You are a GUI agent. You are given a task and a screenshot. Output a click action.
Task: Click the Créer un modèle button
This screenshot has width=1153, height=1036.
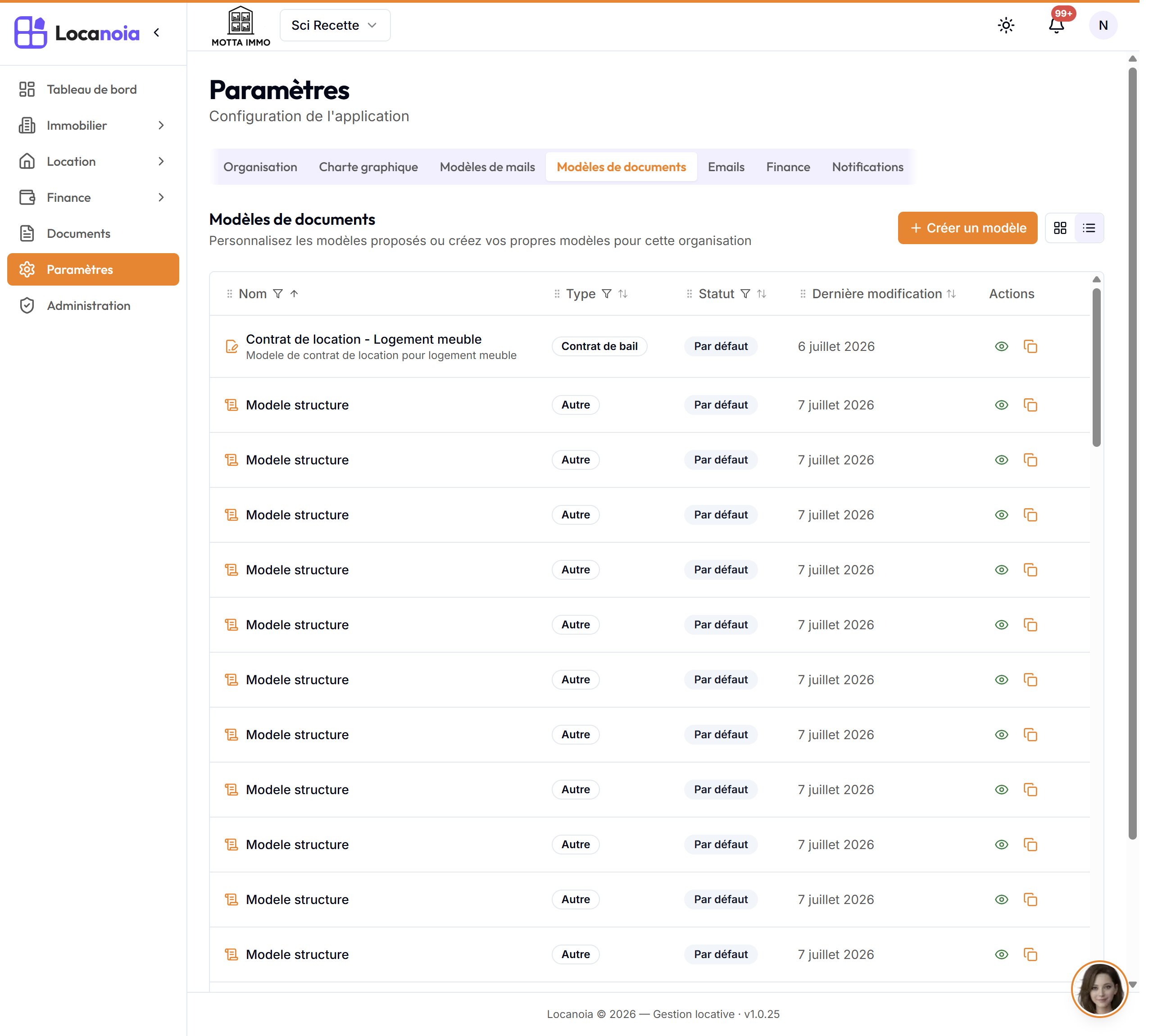coord(967,227)
